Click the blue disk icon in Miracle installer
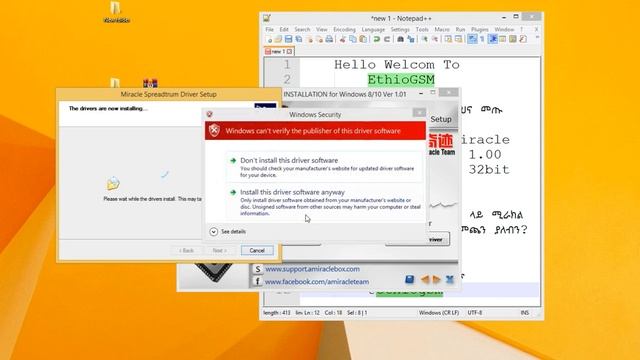The height and width of the screenshot is (360, 640). (x=409, y=279)
